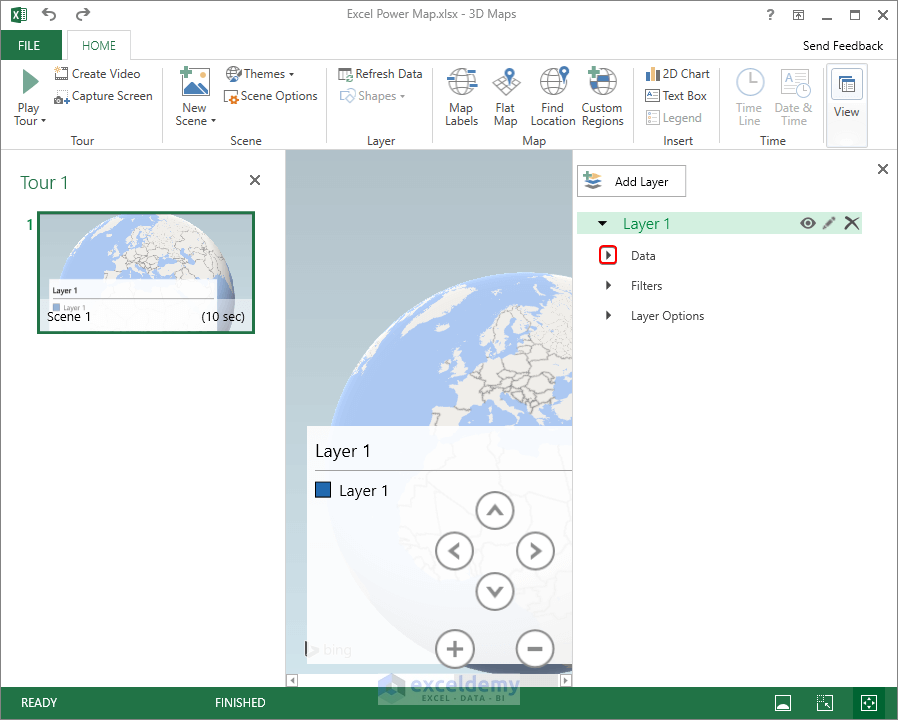898x720 pixels.
Task: Open Scene Options
Action: pos(270,96)
